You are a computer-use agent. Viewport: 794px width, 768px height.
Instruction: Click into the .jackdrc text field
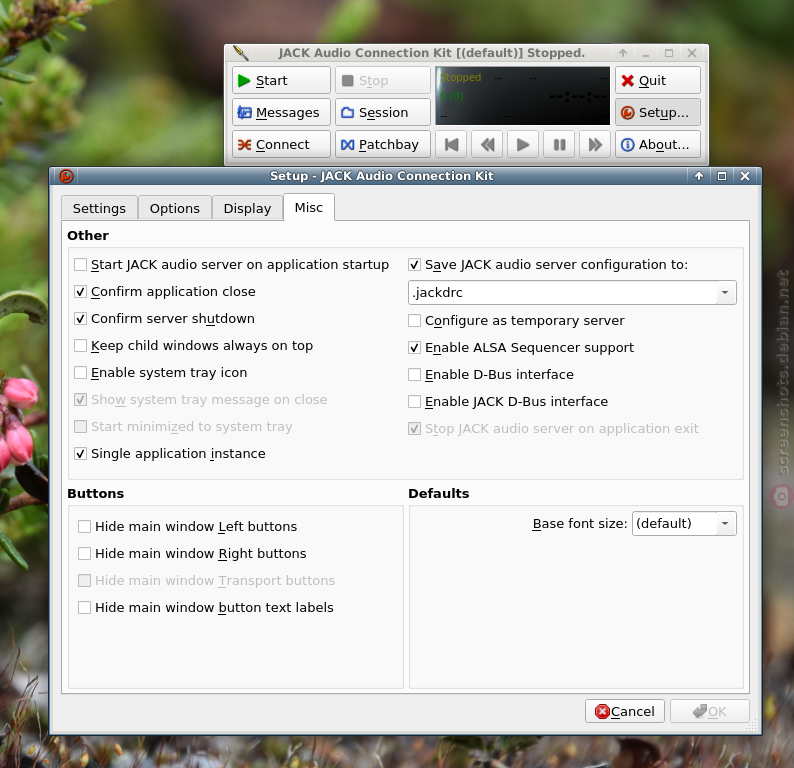[562, 293]
